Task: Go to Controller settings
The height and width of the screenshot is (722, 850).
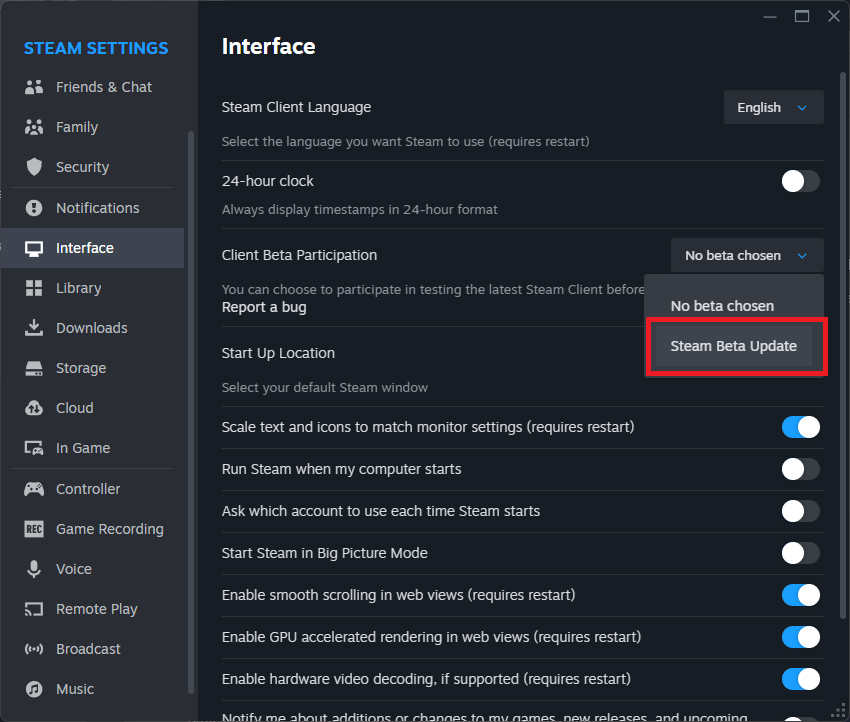Action: click(93, 489)
